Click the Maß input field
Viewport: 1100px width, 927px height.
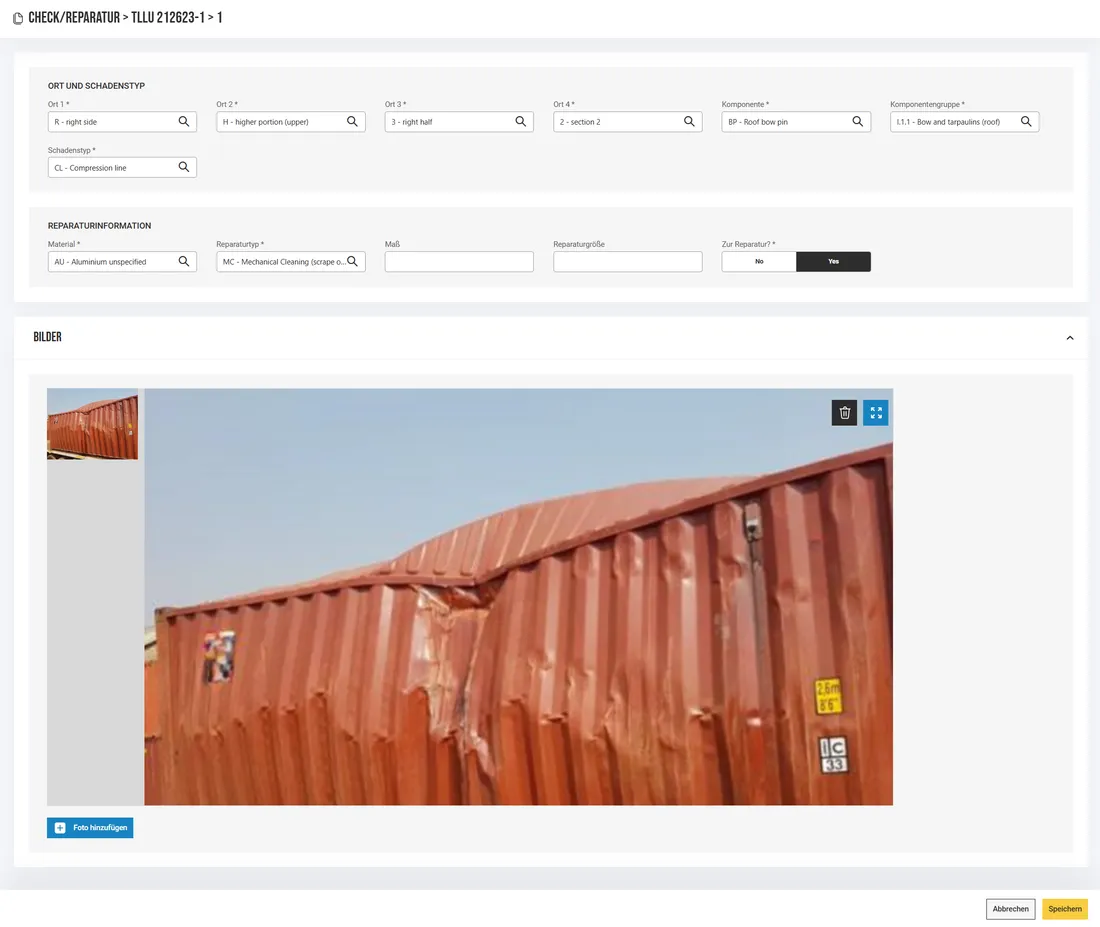(459, 262)
